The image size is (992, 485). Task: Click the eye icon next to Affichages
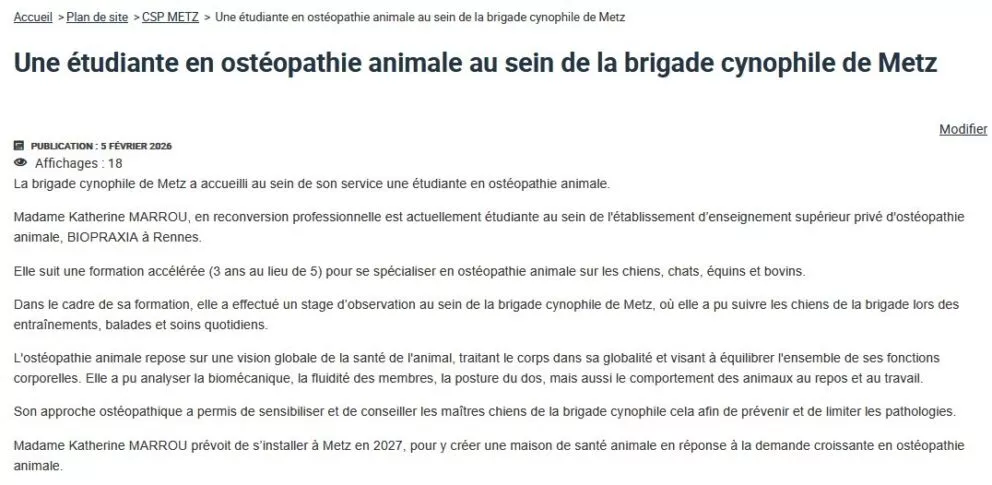click(x=20, y=162)
